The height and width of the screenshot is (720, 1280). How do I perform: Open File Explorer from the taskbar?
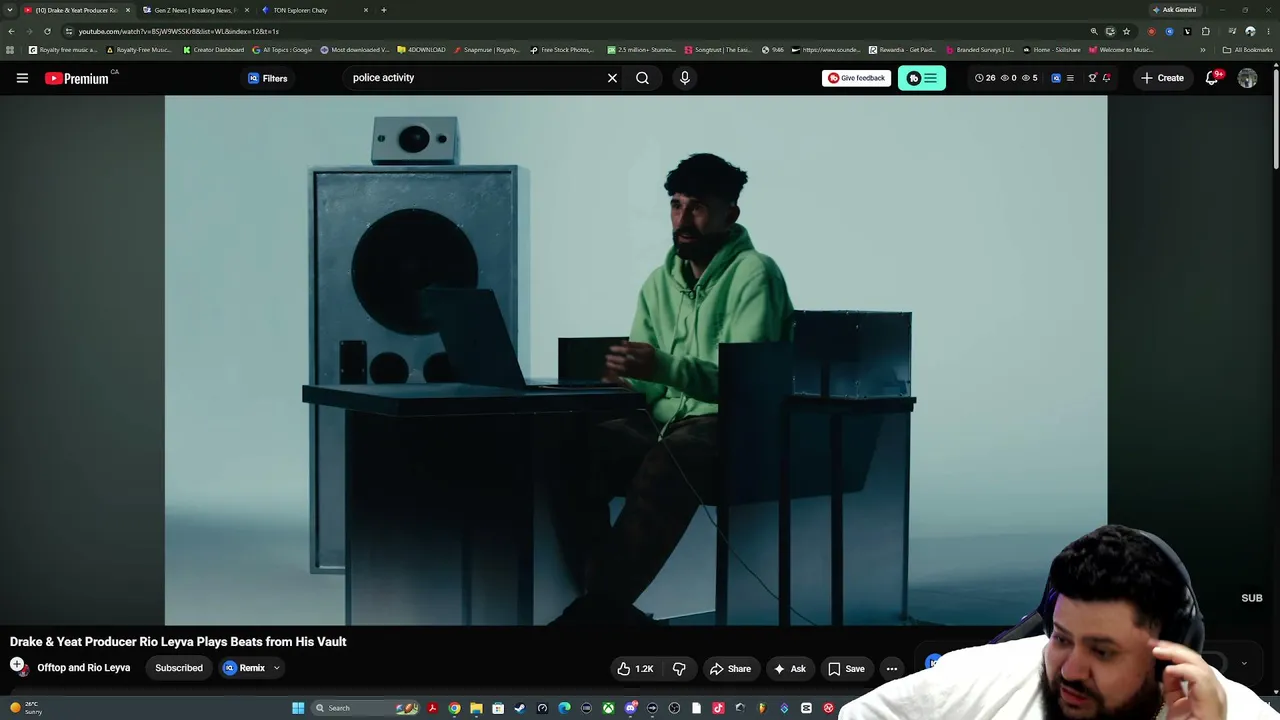(476, 708)
